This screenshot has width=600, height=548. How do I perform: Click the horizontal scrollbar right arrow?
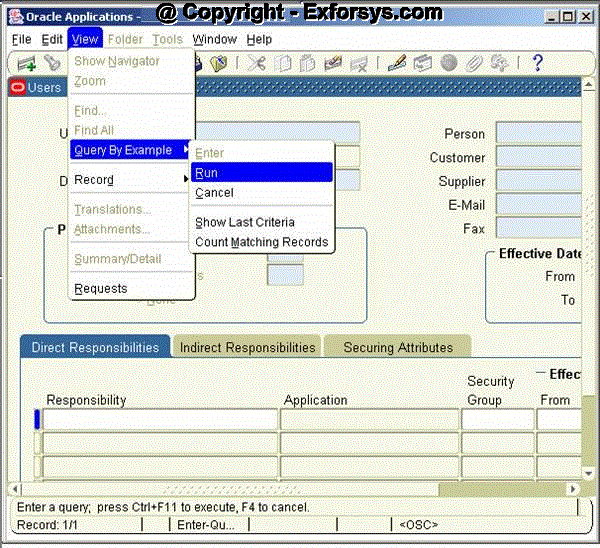click(574, 489)
